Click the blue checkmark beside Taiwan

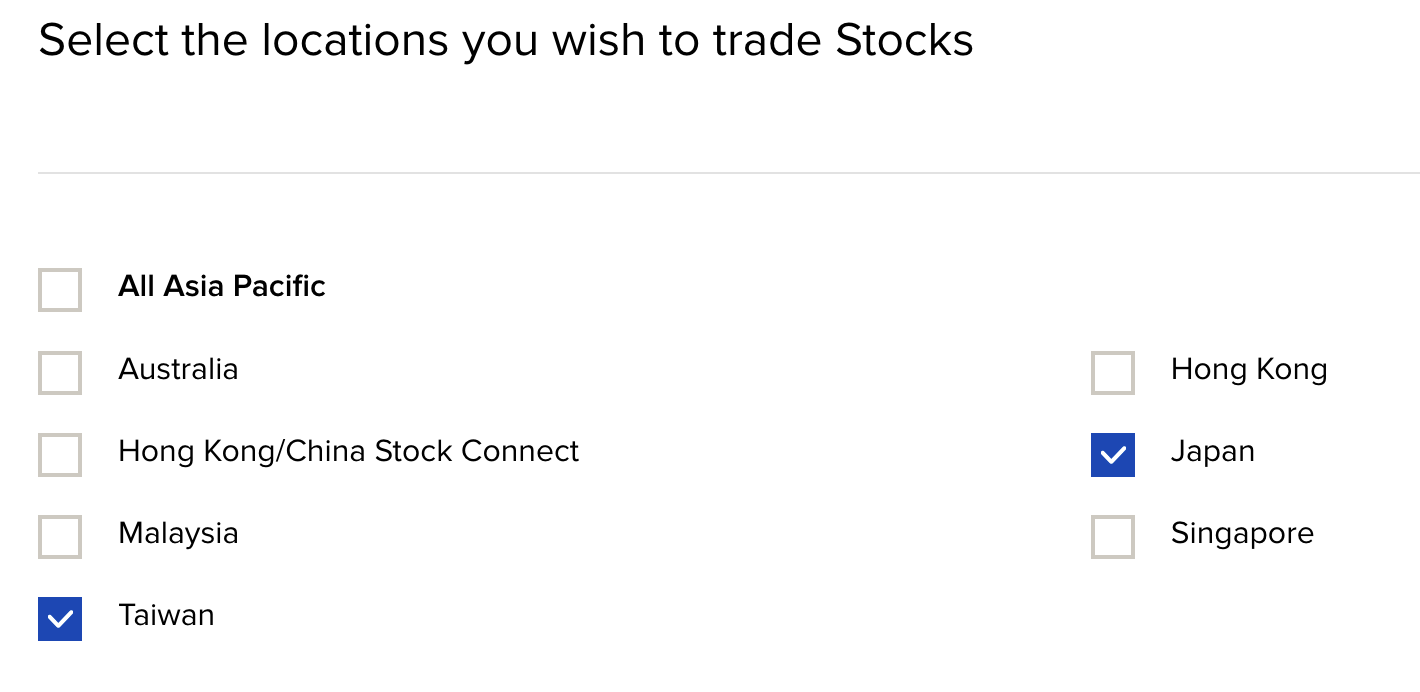[60, 619]
